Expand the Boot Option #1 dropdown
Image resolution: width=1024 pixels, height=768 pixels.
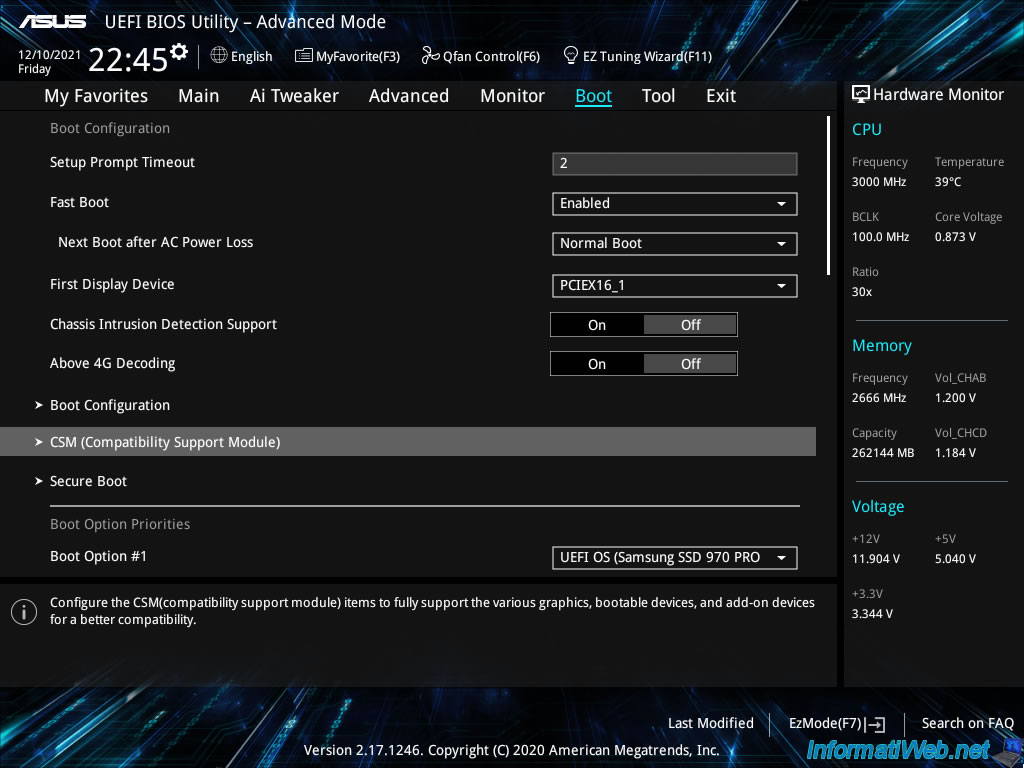pos(674,558)
